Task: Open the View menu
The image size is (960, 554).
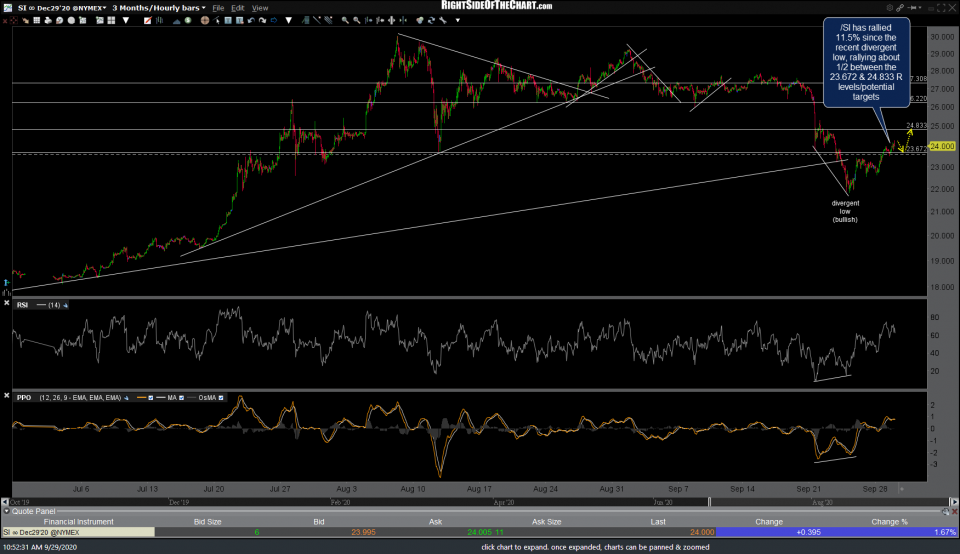Action: tap(261, 6)
